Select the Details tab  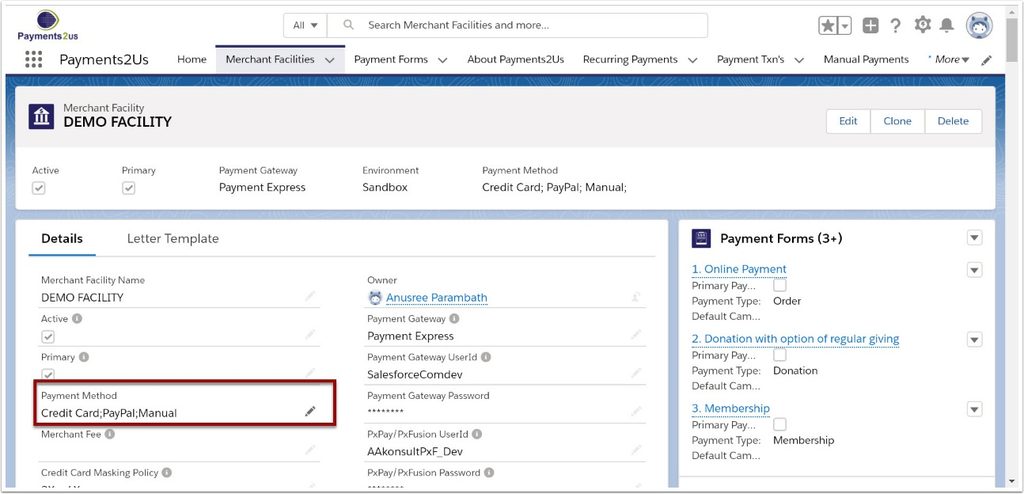pyautogui.click(x=62, y=239)
